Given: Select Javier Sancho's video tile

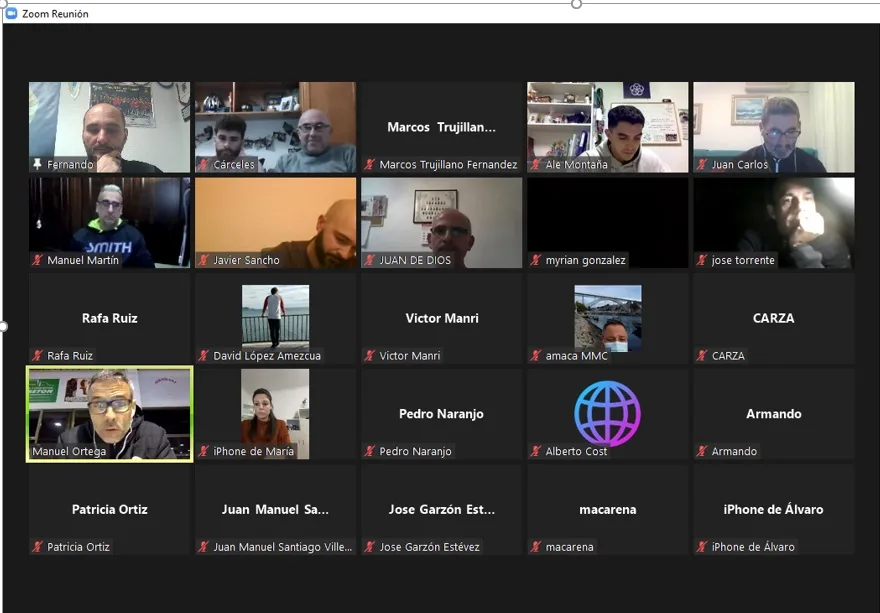Looking at the screenshot, I should (x=275, y=222).
